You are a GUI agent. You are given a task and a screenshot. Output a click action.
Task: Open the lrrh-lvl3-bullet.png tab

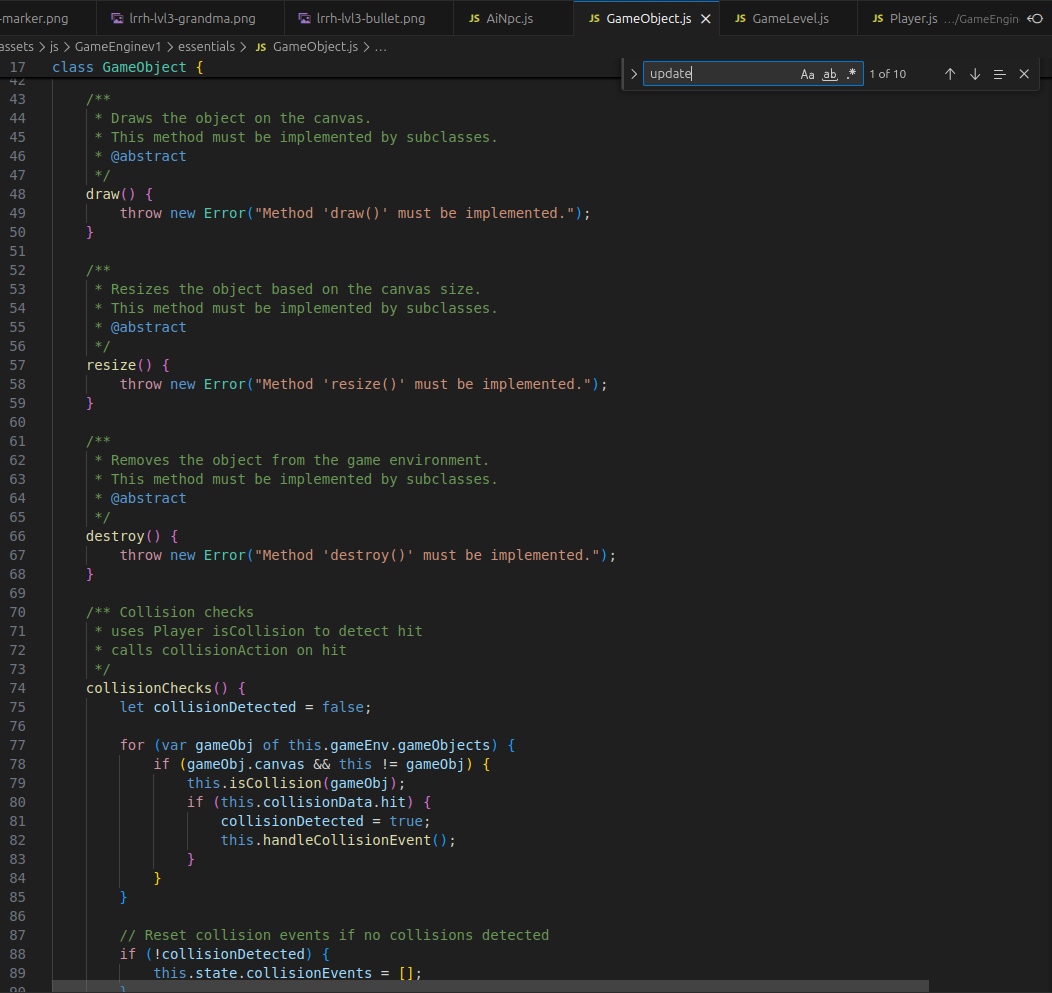pyautogui.click(x=370, y=18)
